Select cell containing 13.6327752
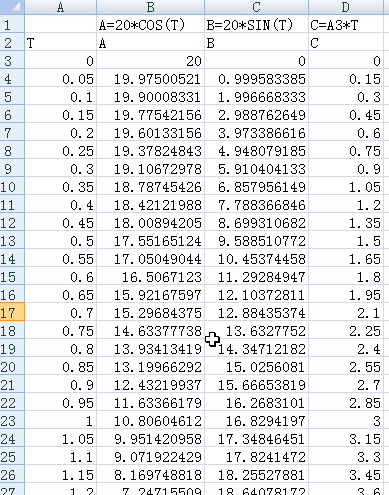The height and width of the screenshot is (495, 389). pos(256,330)
